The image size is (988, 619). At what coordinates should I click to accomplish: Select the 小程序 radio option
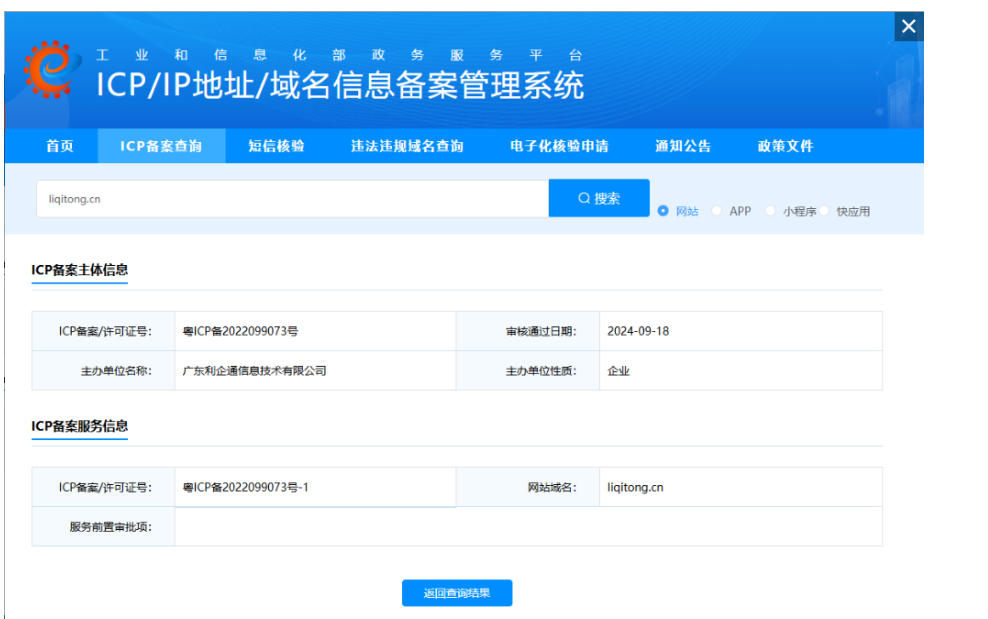coord(770,211)
